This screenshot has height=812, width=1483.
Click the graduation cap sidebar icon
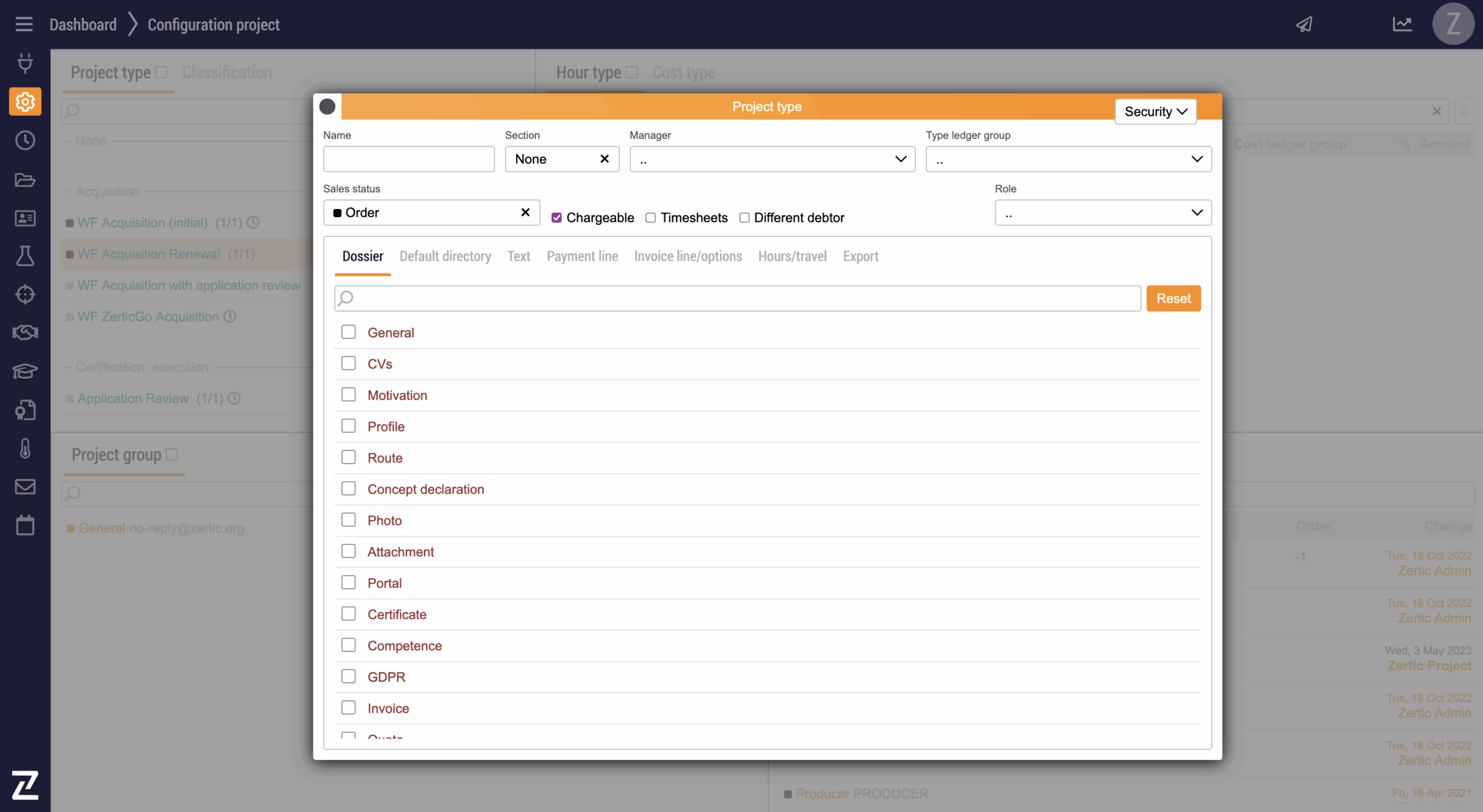(x=25, y=371)
